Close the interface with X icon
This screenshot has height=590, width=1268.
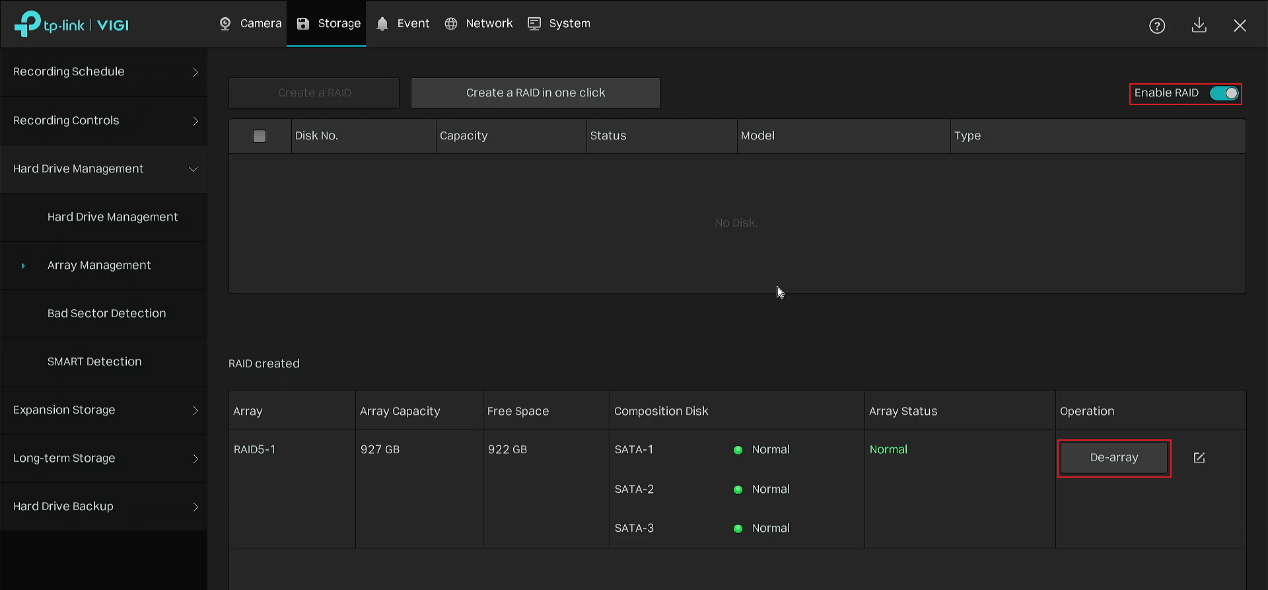[1240, 26]
